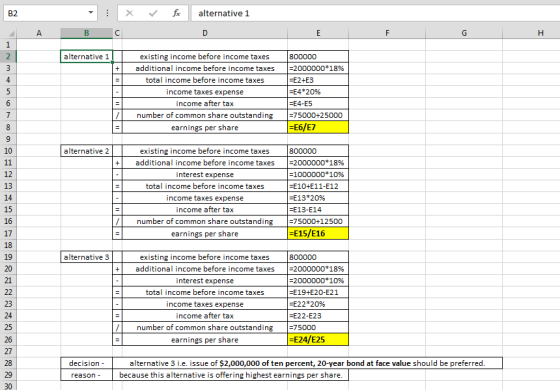
Task: Select column G header
Action: 464,33
